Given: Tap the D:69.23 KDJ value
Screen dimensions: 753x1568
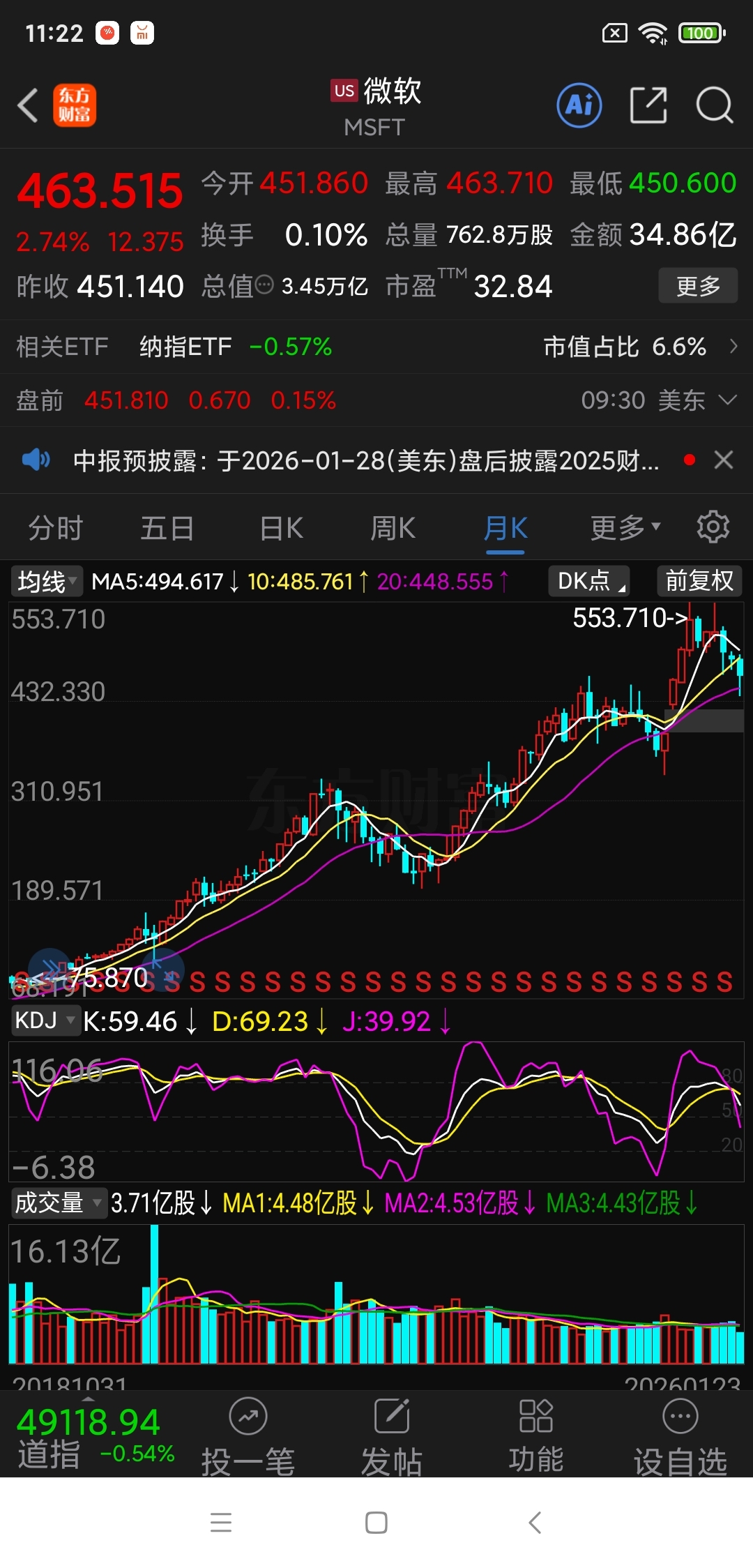Looking at the screenshot, I should coord(270,1021).
